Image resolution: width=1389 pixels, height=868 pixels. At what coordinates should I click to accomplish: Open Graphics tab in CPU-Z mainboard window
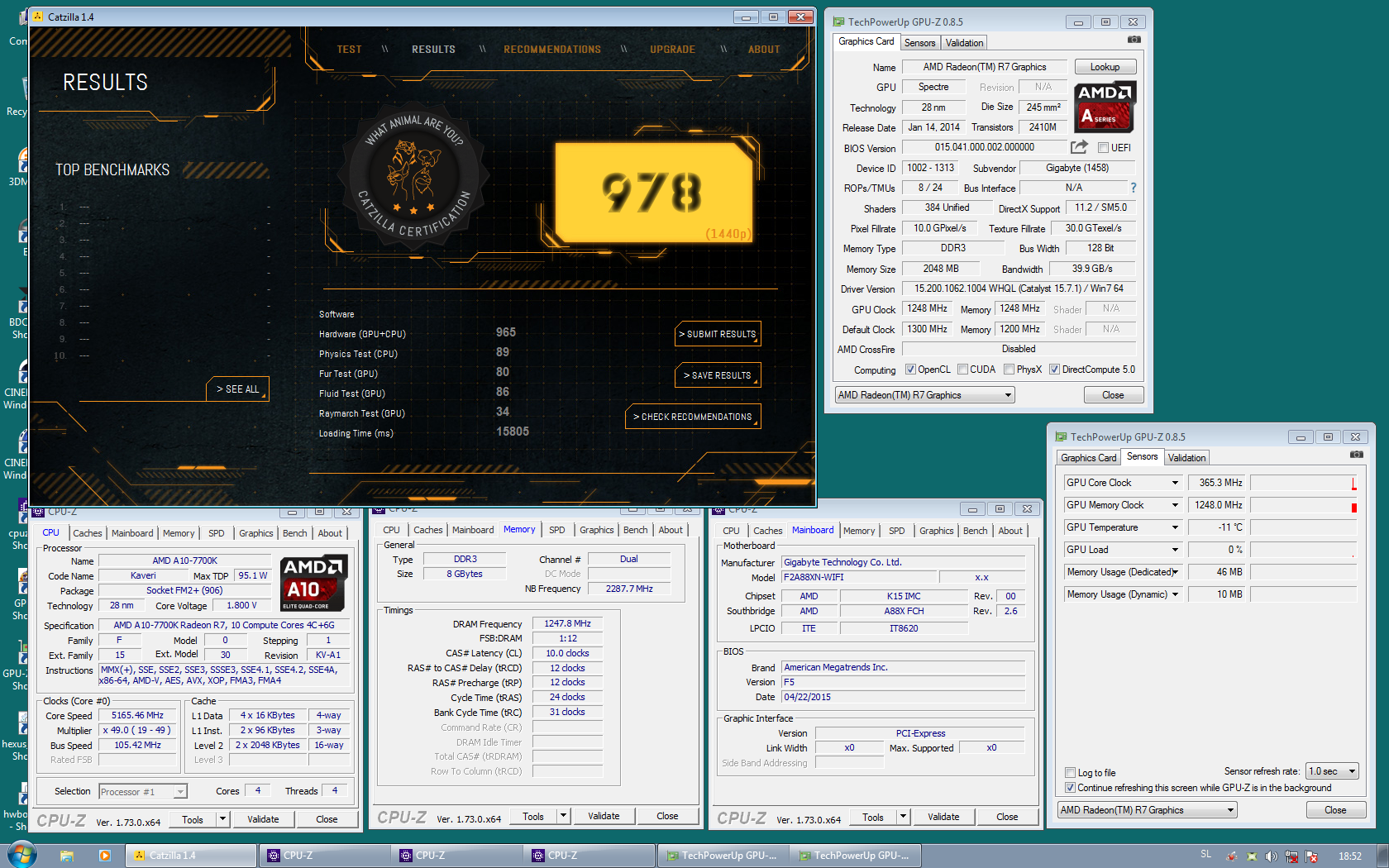936,531
